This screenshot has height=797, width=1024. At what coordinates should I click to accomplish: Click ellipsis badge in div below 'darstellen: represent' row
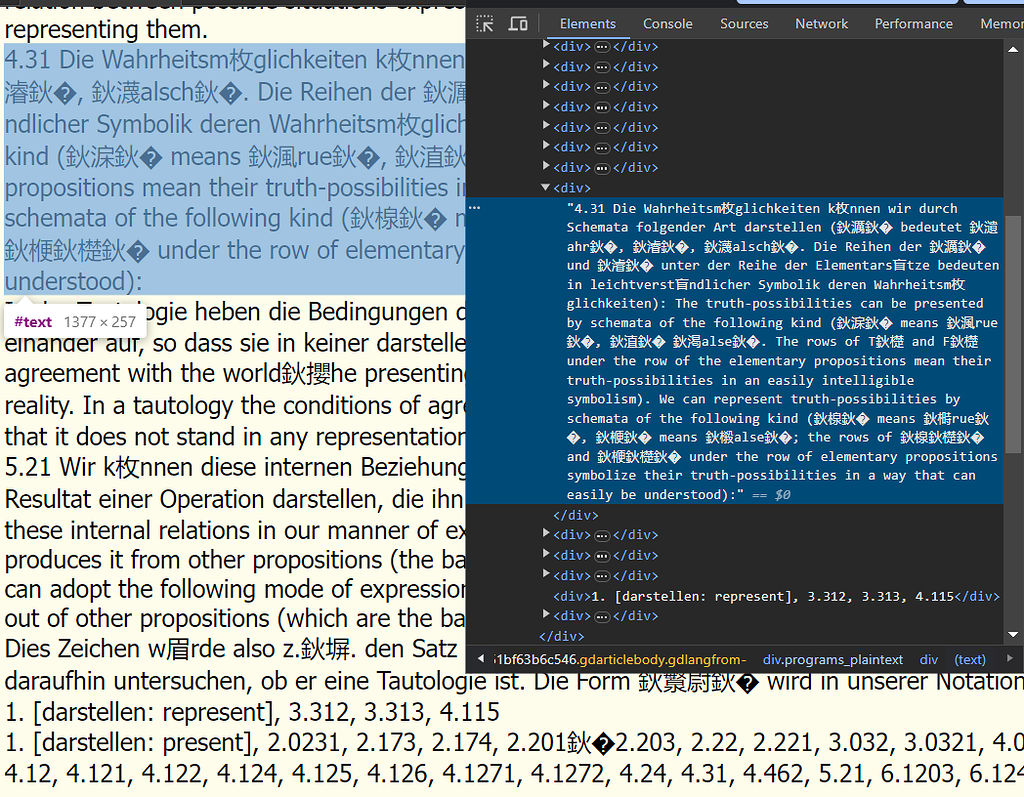[602, 616]
